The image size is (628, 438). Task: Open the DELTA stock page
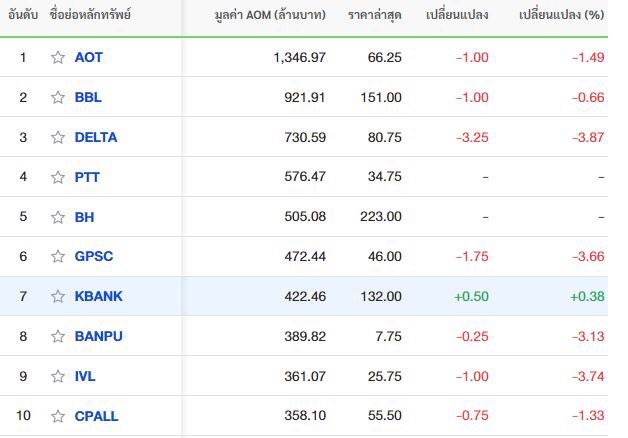tap(96, 137)
